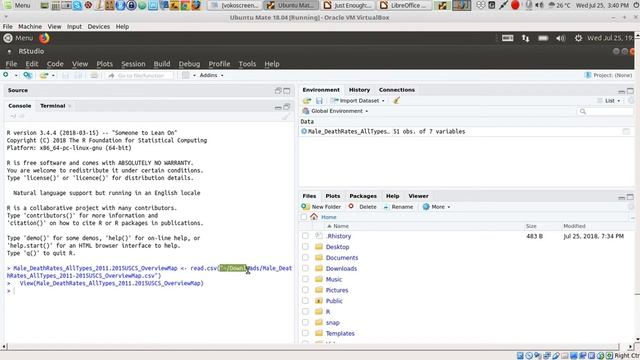
Task: Click the Save workspace floppy icon
Action: 319,100
